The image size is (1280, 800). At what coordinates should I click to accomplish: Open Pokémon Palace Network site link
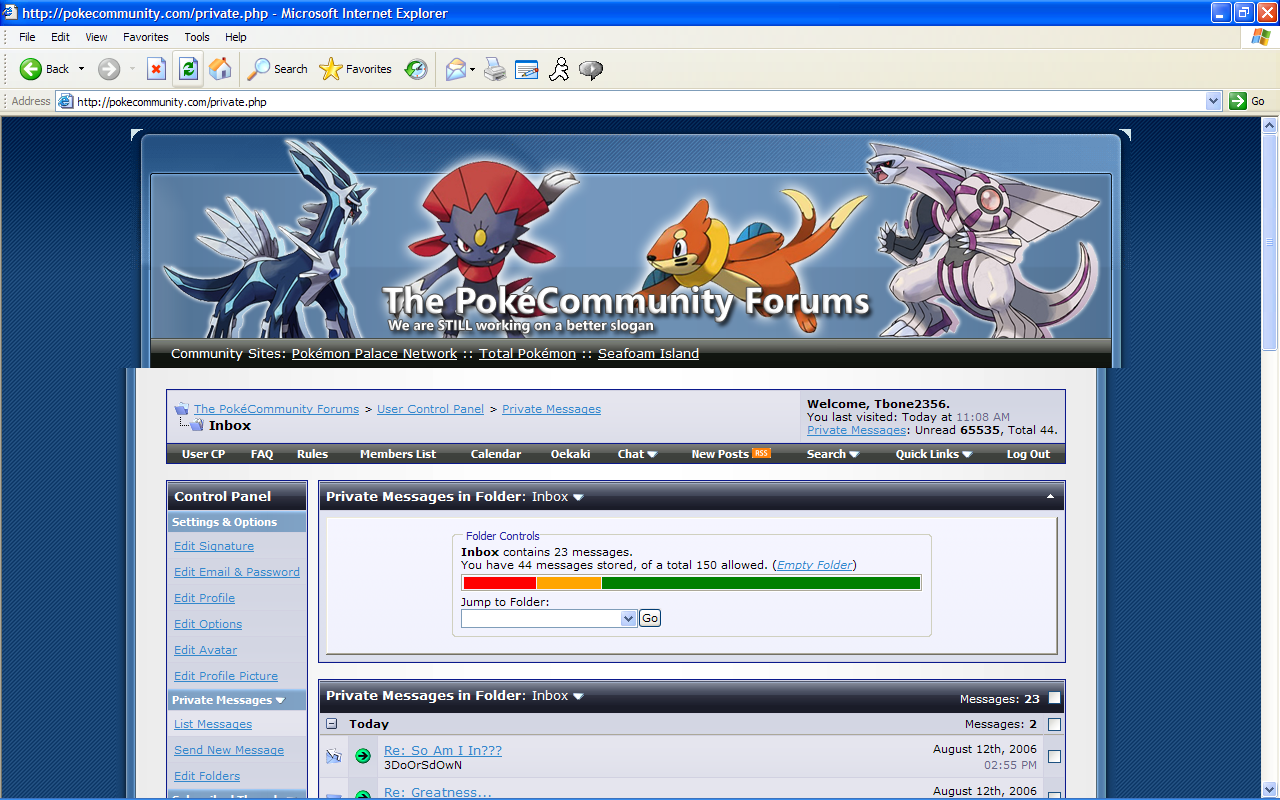pyautogui.click(x=374, y=354)
